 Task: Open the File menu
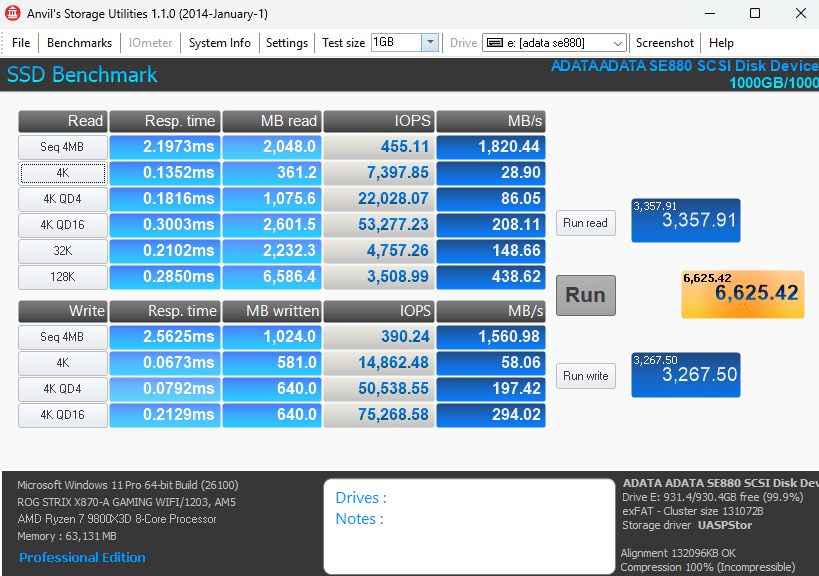[x=21, y=43]
